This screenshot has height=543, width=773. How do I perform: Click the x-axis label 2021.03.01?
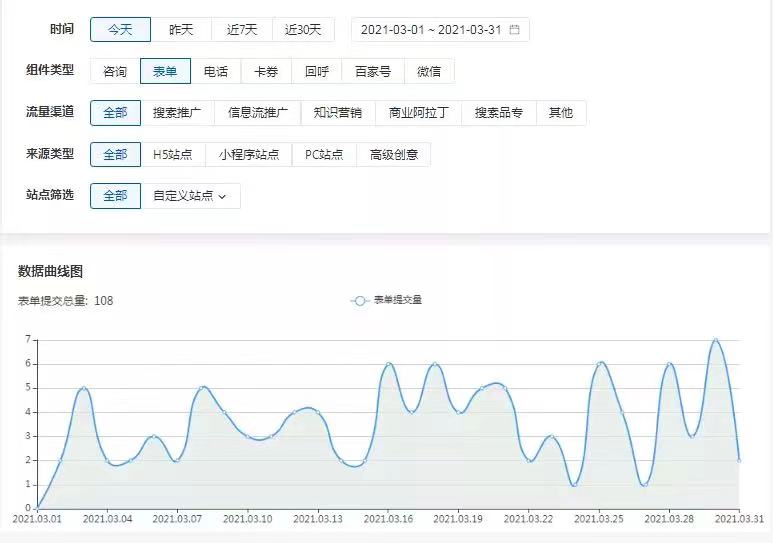point(37,519)
